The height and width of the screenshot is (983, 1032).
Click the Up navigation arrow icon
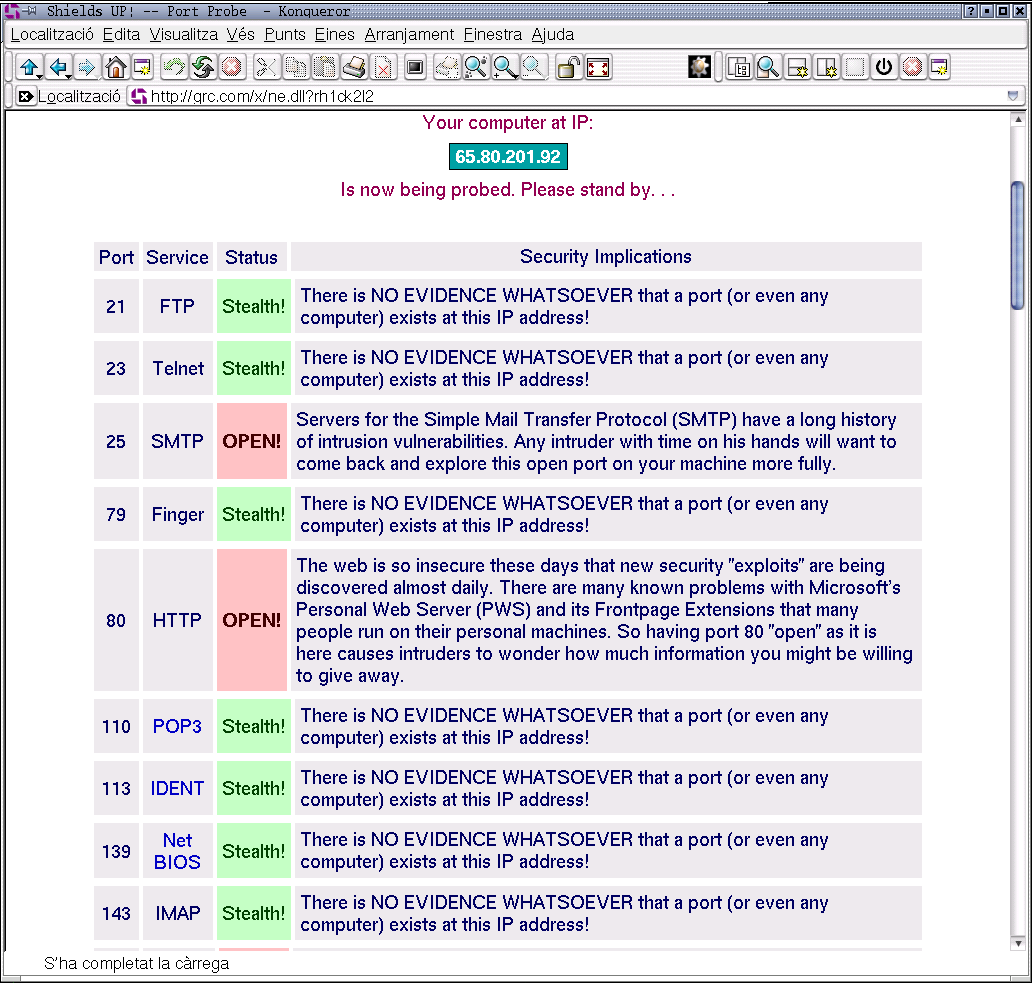click(28, 66)
